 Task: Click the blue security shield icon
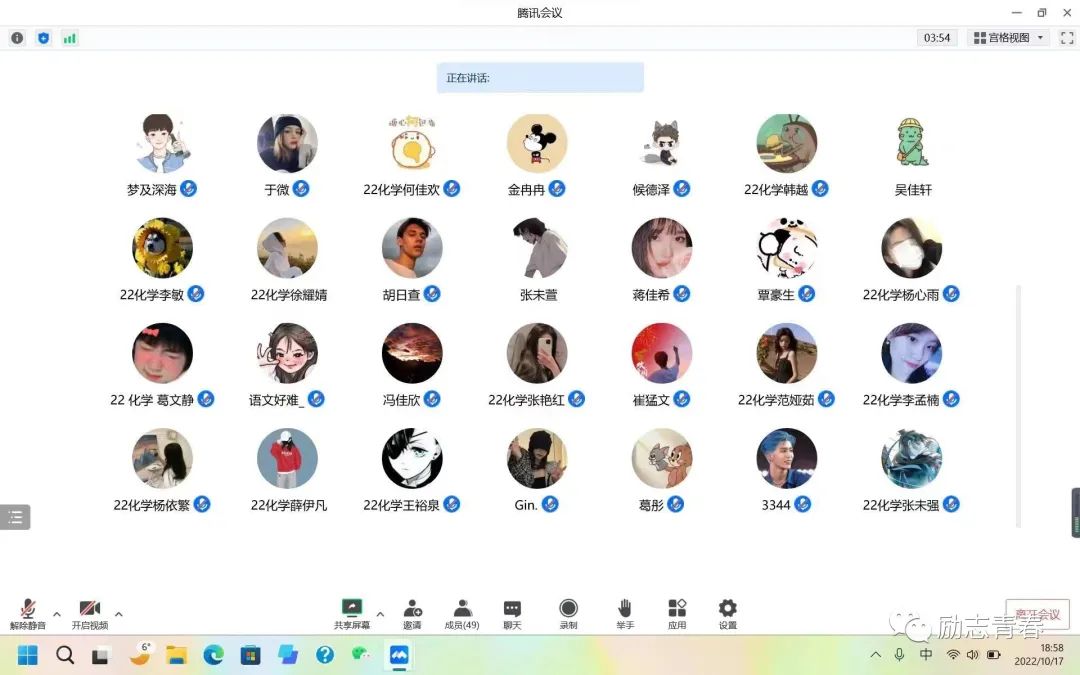click(x=43, y=38)
